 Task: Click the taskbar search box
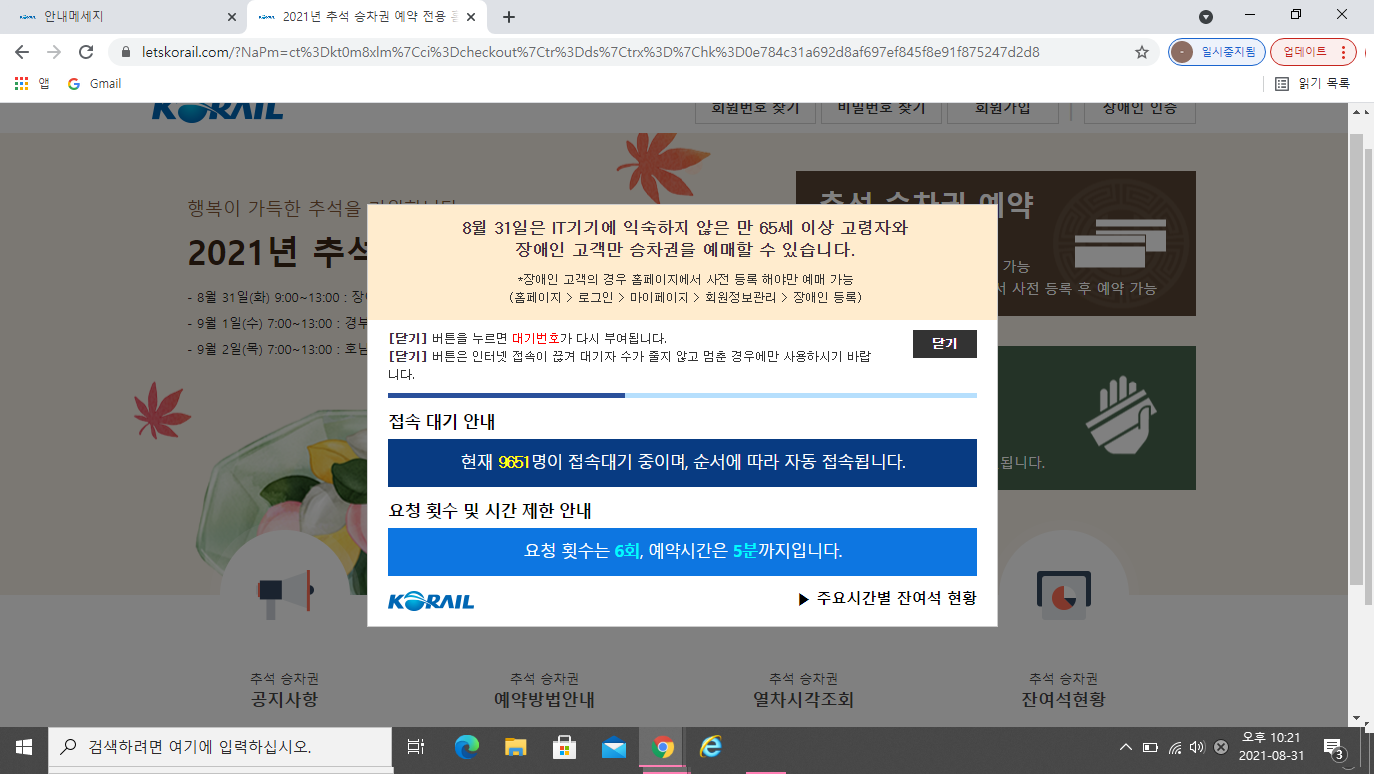tap(220, 747)
